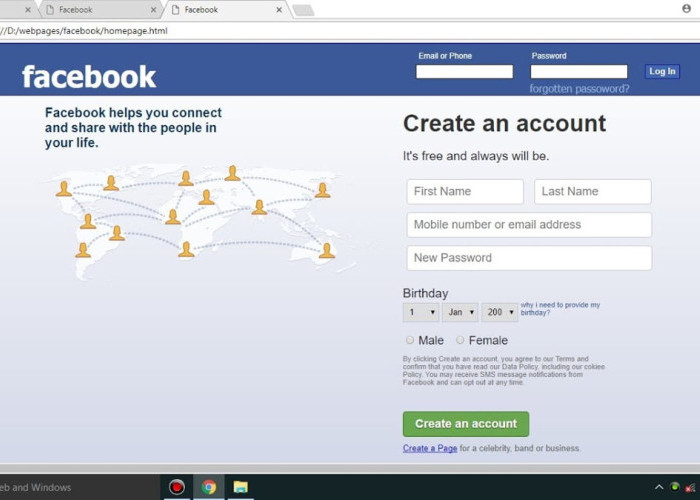Image resolution: width=700 pixels, height=500 pixels.
Task: Click the green Create an account button
Action: point(466,424)
